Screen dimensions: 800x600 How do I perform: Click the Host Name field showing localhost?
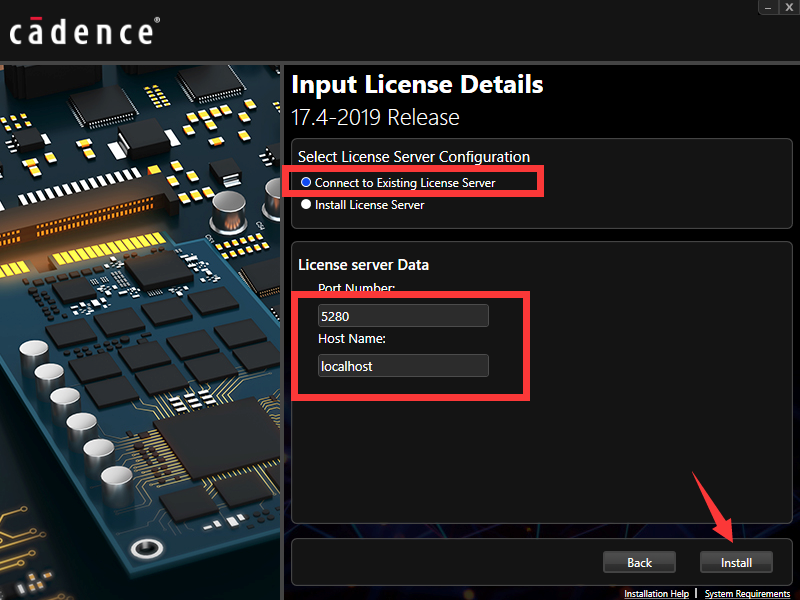[402, 366]
